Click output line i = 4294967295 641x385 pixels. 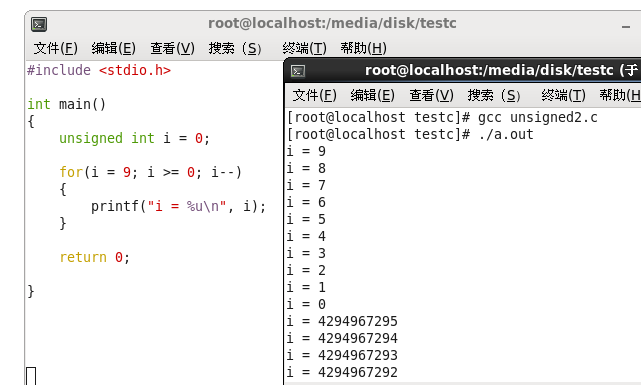(342, 322)
